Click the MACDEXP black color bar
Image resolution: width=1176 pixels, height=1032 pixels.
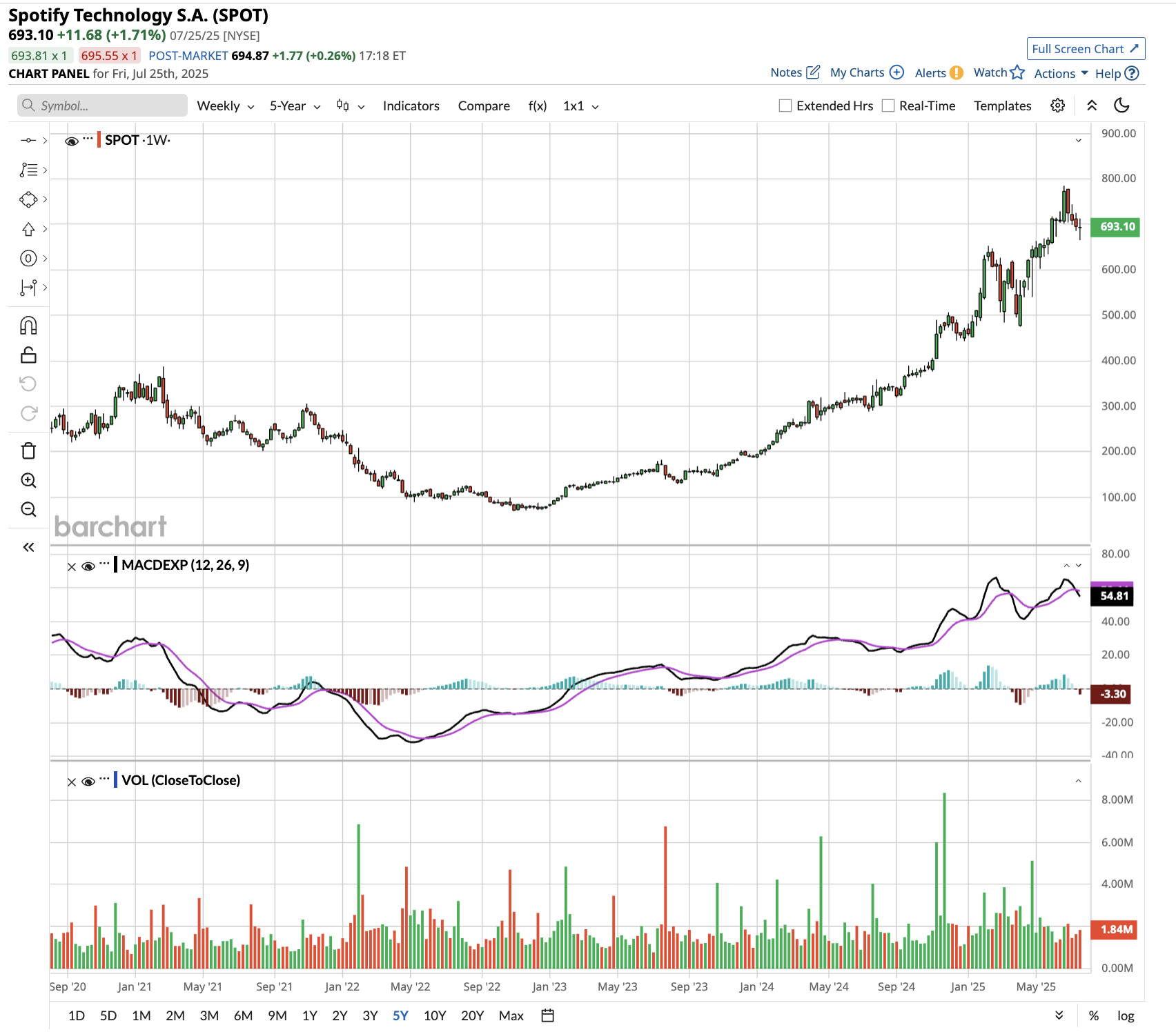point(115,565)
